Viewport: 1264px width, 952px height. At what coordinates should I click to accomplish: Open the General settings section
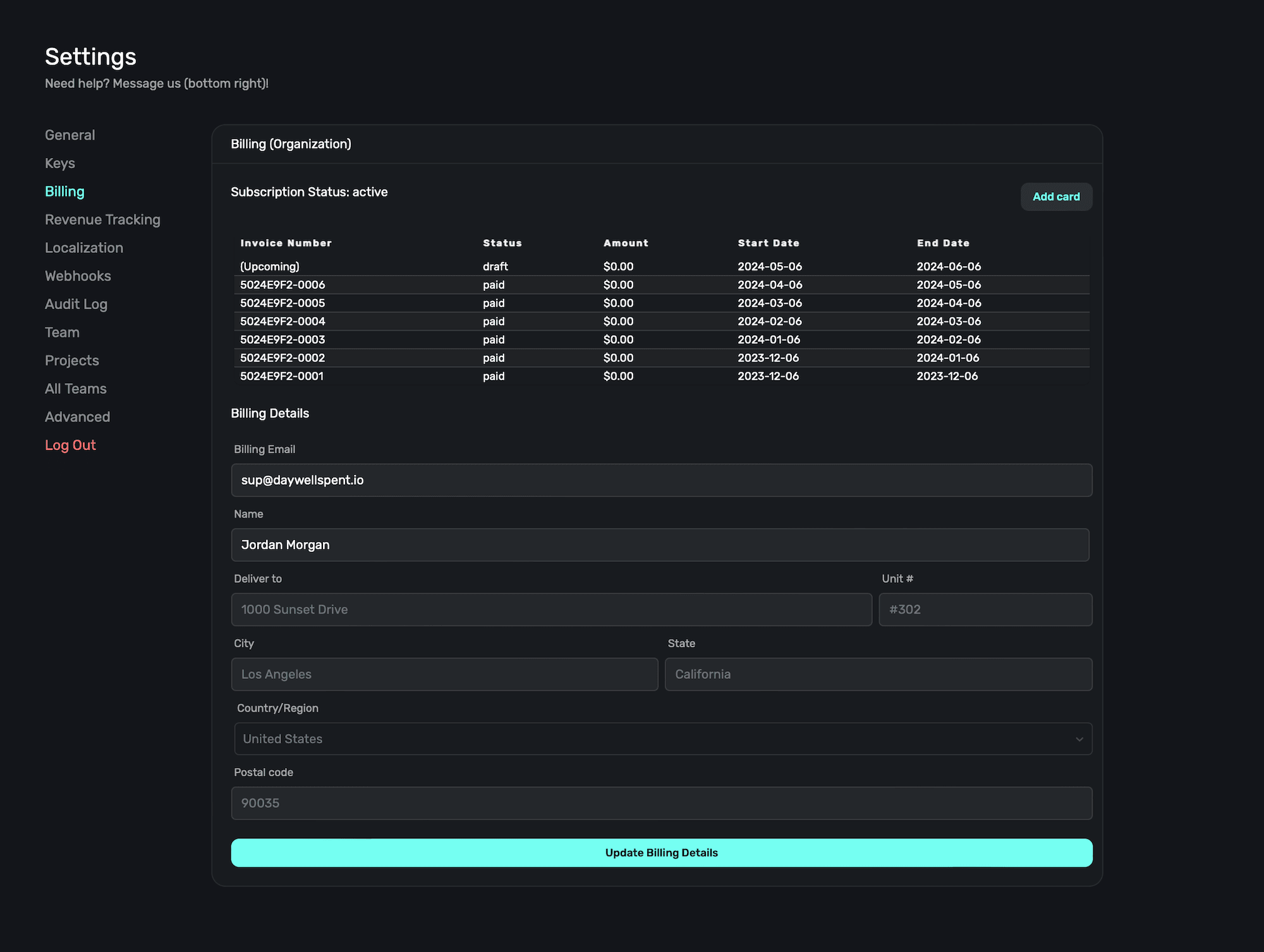tap(70, 135)
